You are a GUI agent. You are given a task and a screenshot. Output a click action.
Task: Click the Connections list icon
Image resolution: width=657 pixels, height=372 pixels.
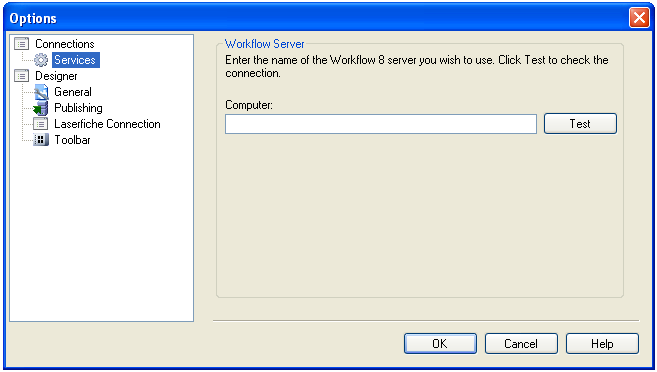(x=22, y=44)
